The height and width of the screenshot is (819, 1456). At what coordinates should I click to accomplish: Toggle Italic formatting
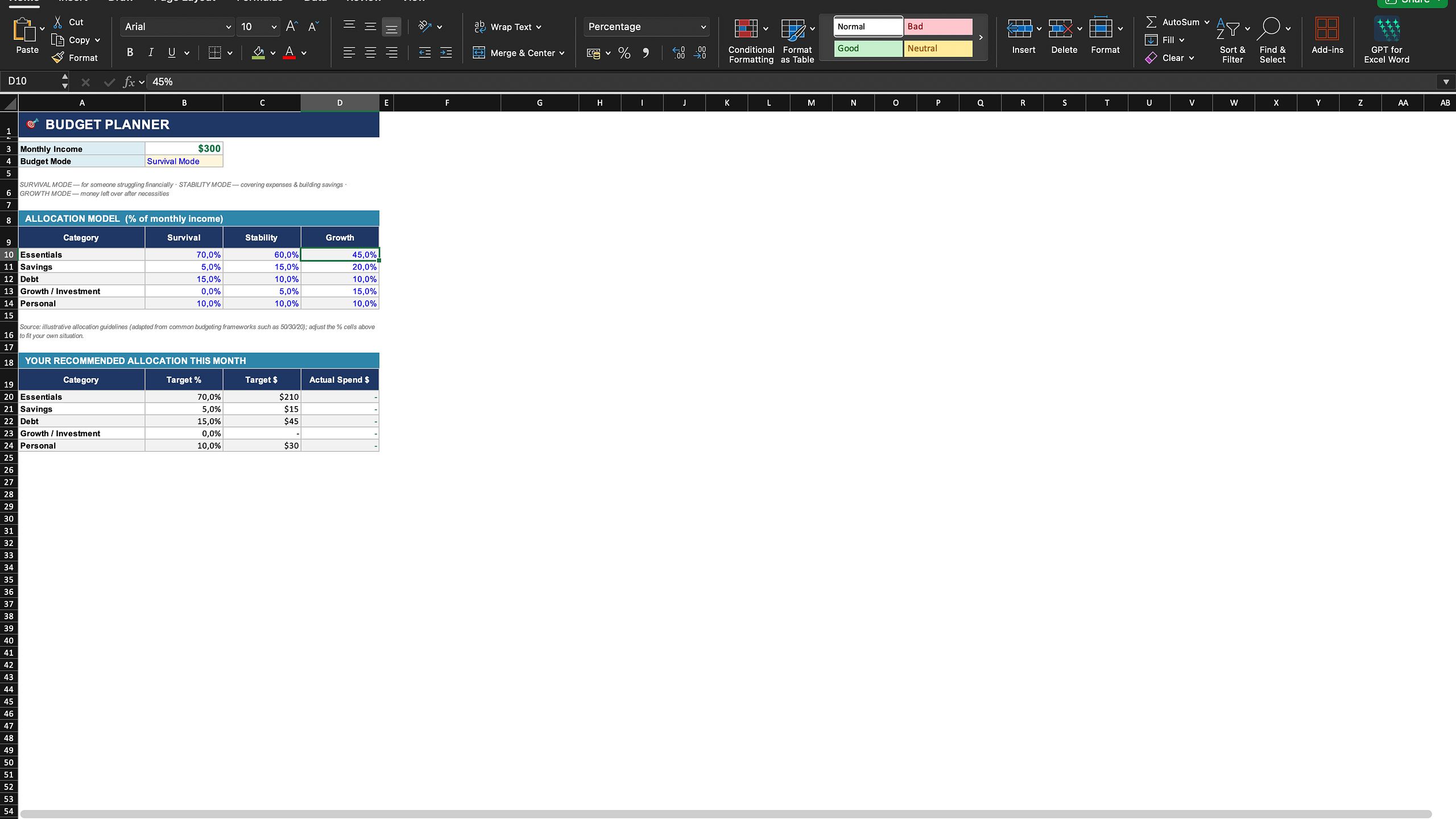(151, 53)
